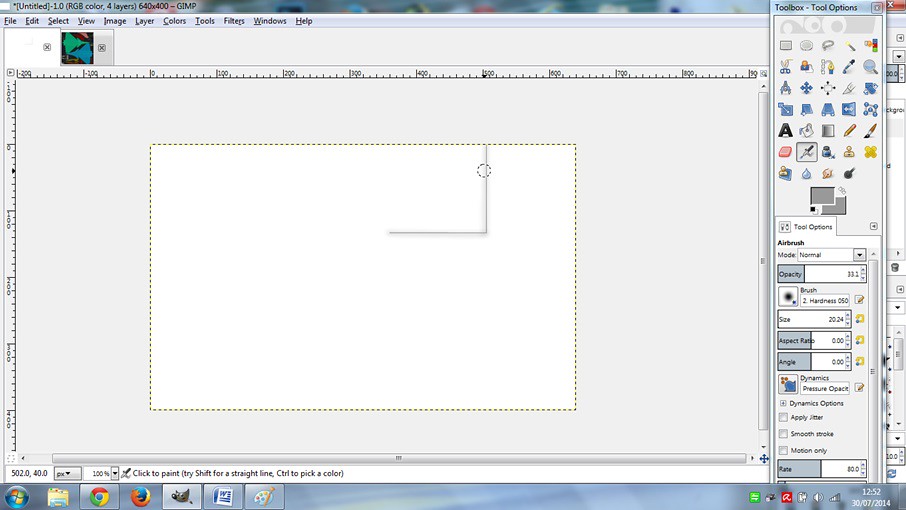The image size is (906, 510).
Task: Select the Cage Transform tool
Action: pyautogui.click(x=871, y=110)
